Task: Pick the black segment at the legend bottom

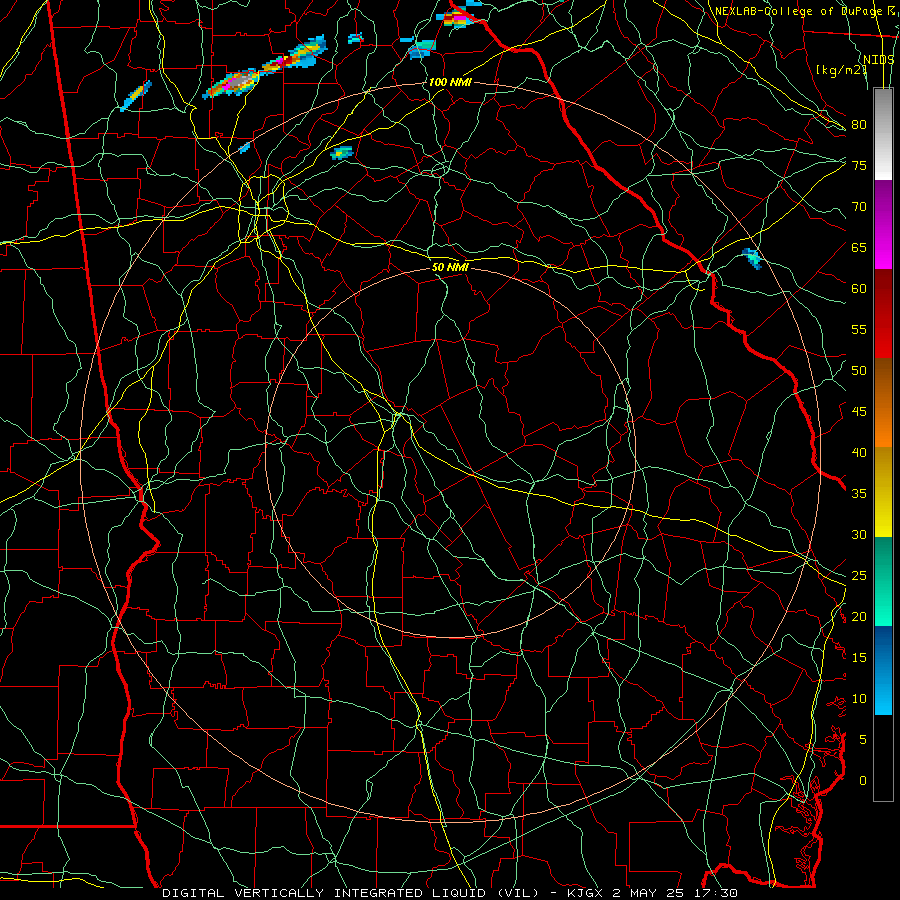Action: coord(883,758)
